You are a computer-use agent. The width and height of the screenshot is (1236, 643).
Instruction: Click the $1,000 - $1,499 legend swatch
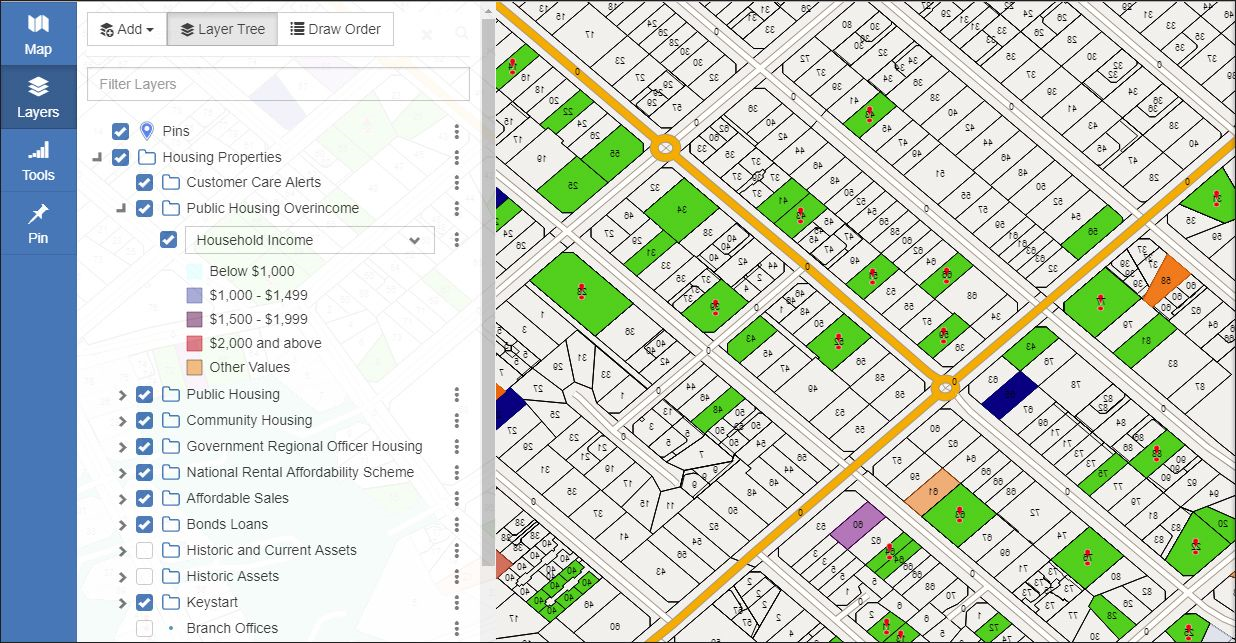coord(195,295)
